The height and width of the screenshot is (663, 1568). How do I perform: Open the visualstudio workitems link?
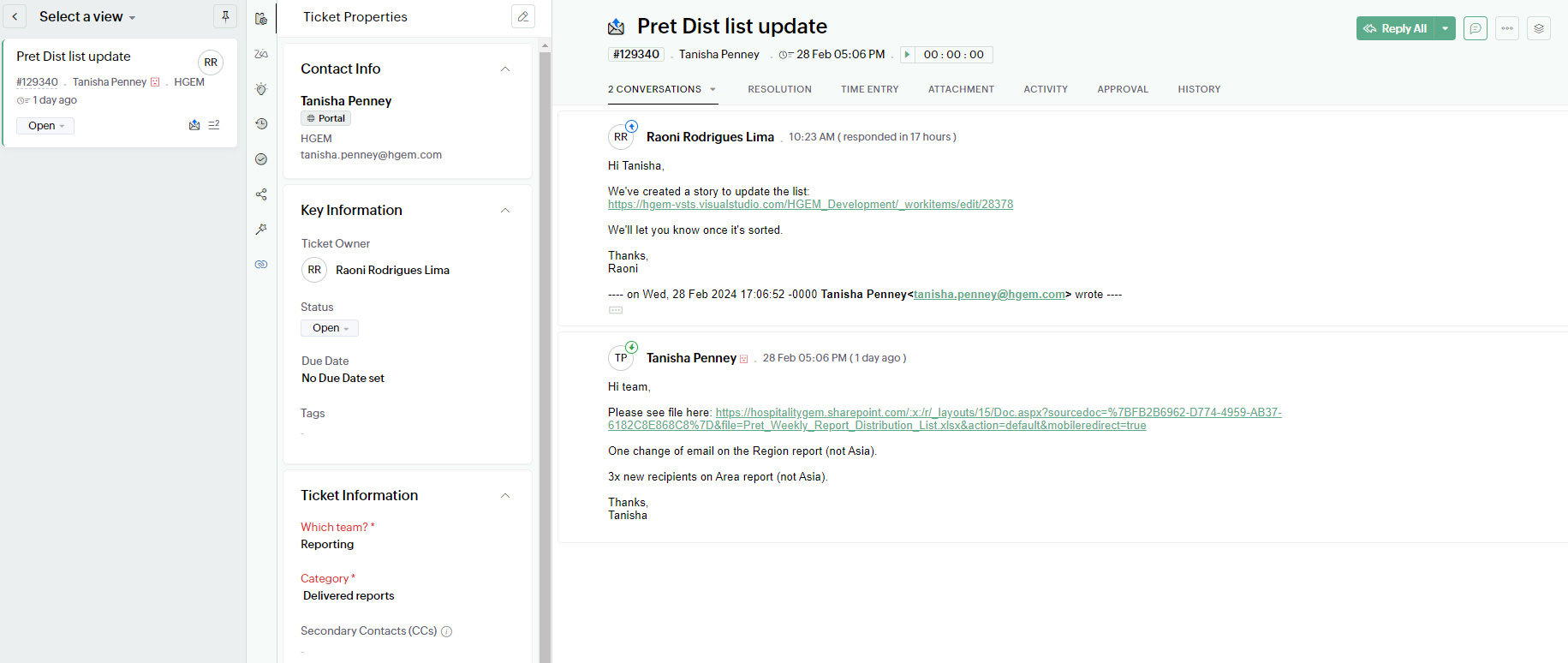click(810, 205)
